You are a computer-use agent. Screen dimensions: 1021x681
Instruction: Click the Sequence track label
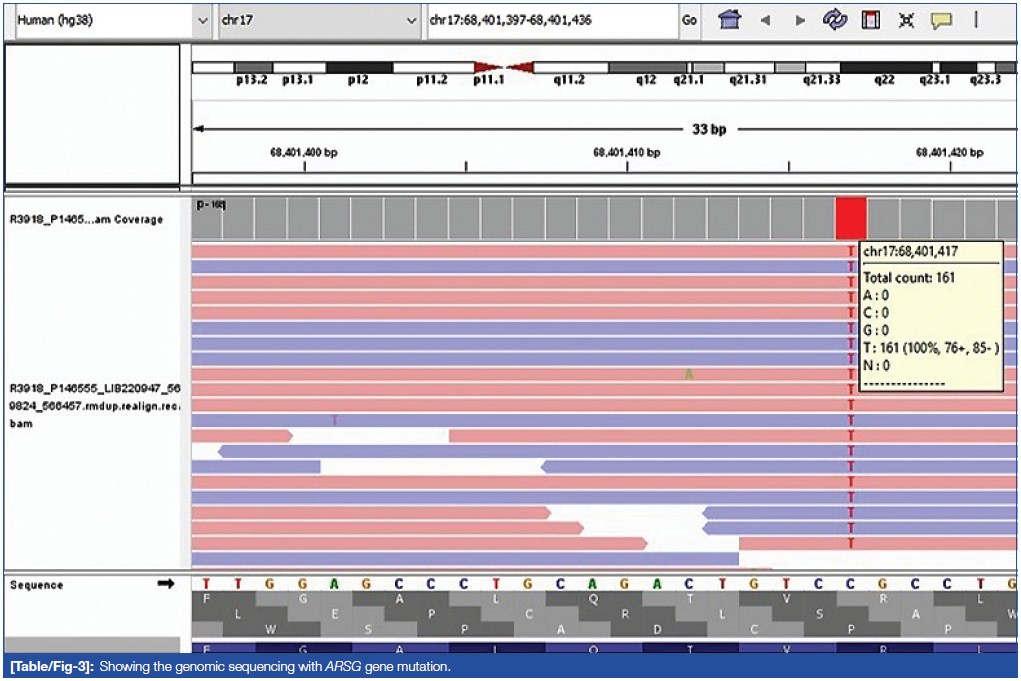(36, 585)
